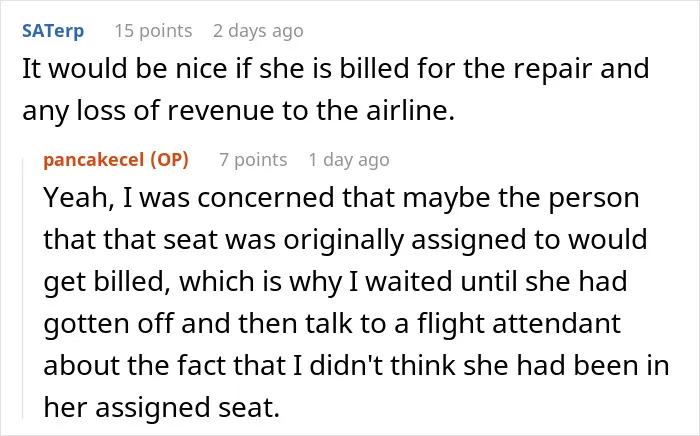The height and width of the screenshot is (436, 700).
Task: Open the 1 day ago permalink
Action: [349, 160]
